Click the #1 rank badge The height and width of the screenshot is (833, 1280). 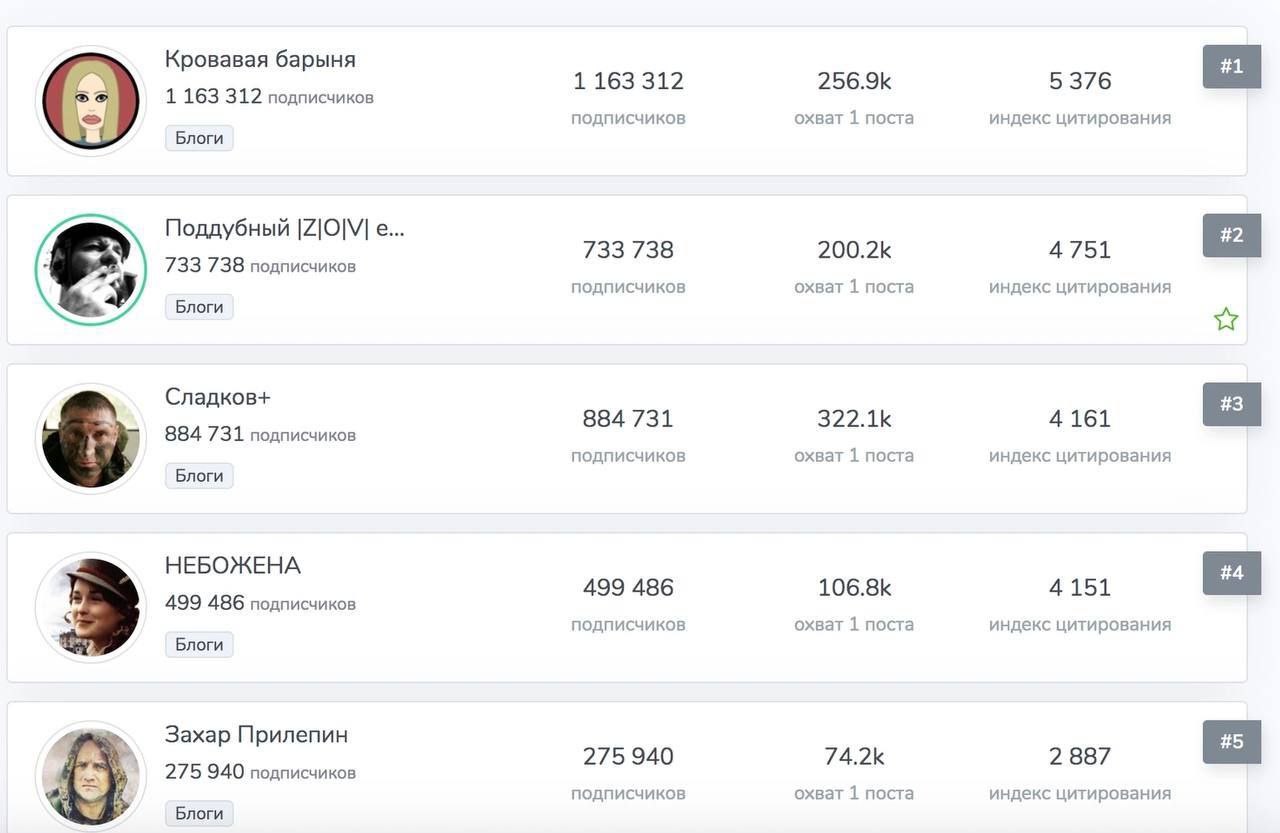1231,67
